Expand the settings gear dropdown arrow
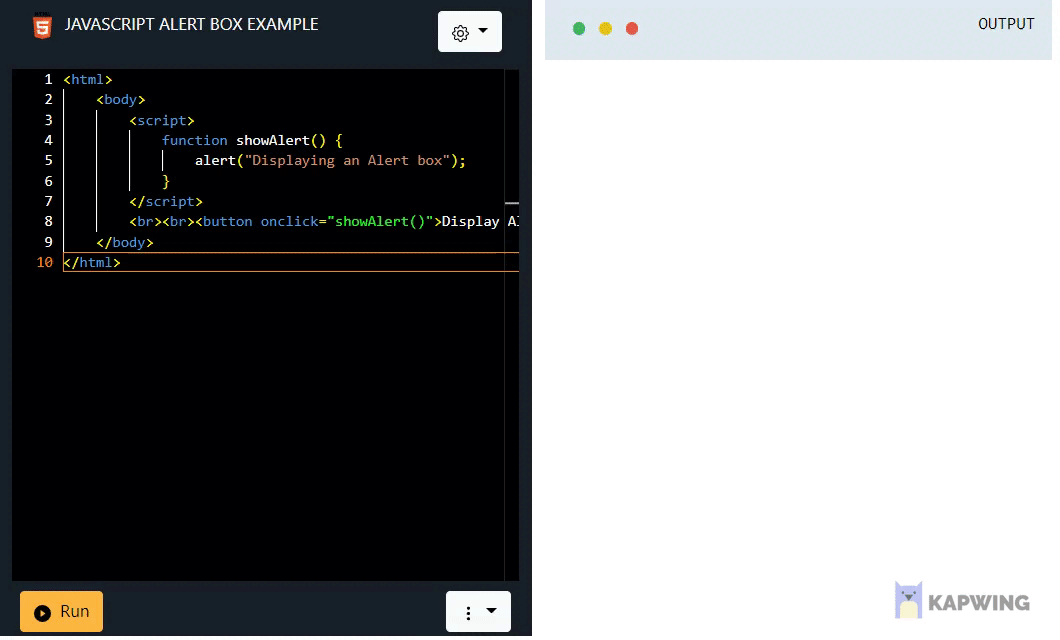 tap(484, 31)
